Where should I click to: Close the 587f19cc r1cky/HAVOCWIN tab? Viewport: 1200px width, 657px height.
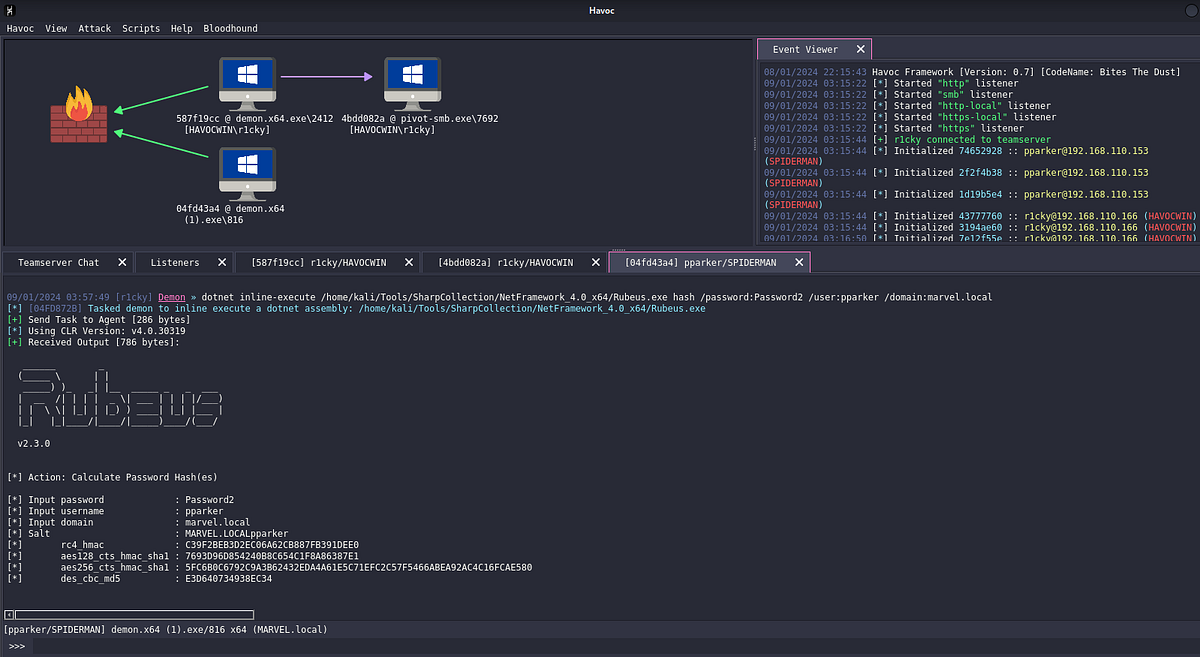coord(407,262)
